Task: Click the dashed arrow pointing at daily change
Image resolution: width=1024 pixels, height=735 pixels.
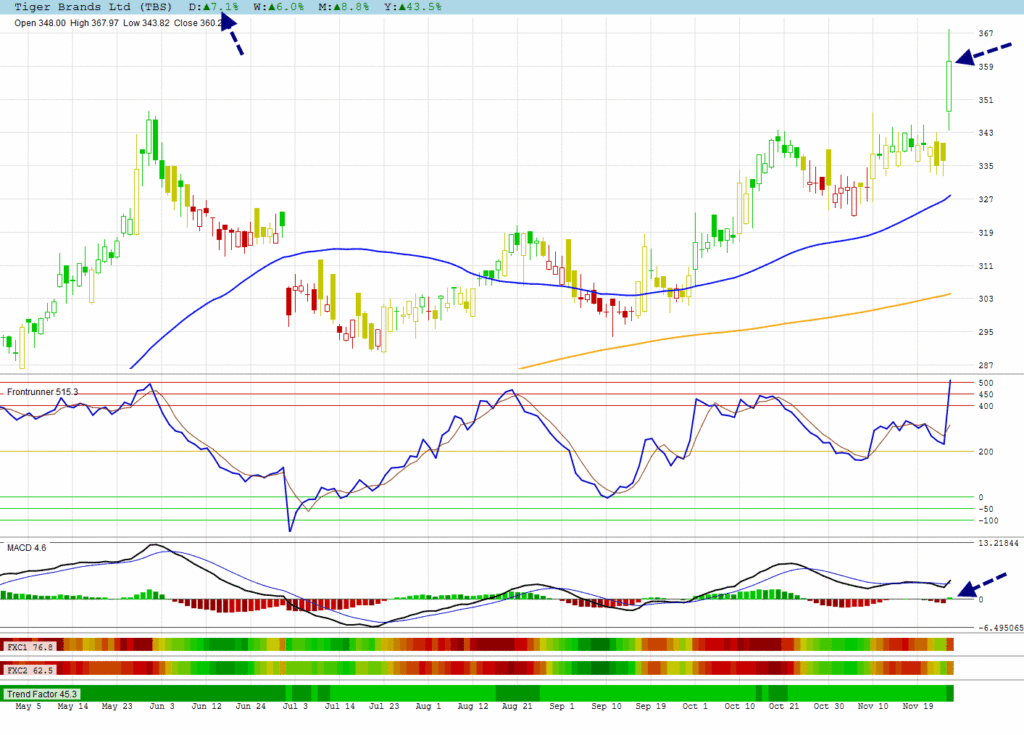Action: [x=230, y=36]
